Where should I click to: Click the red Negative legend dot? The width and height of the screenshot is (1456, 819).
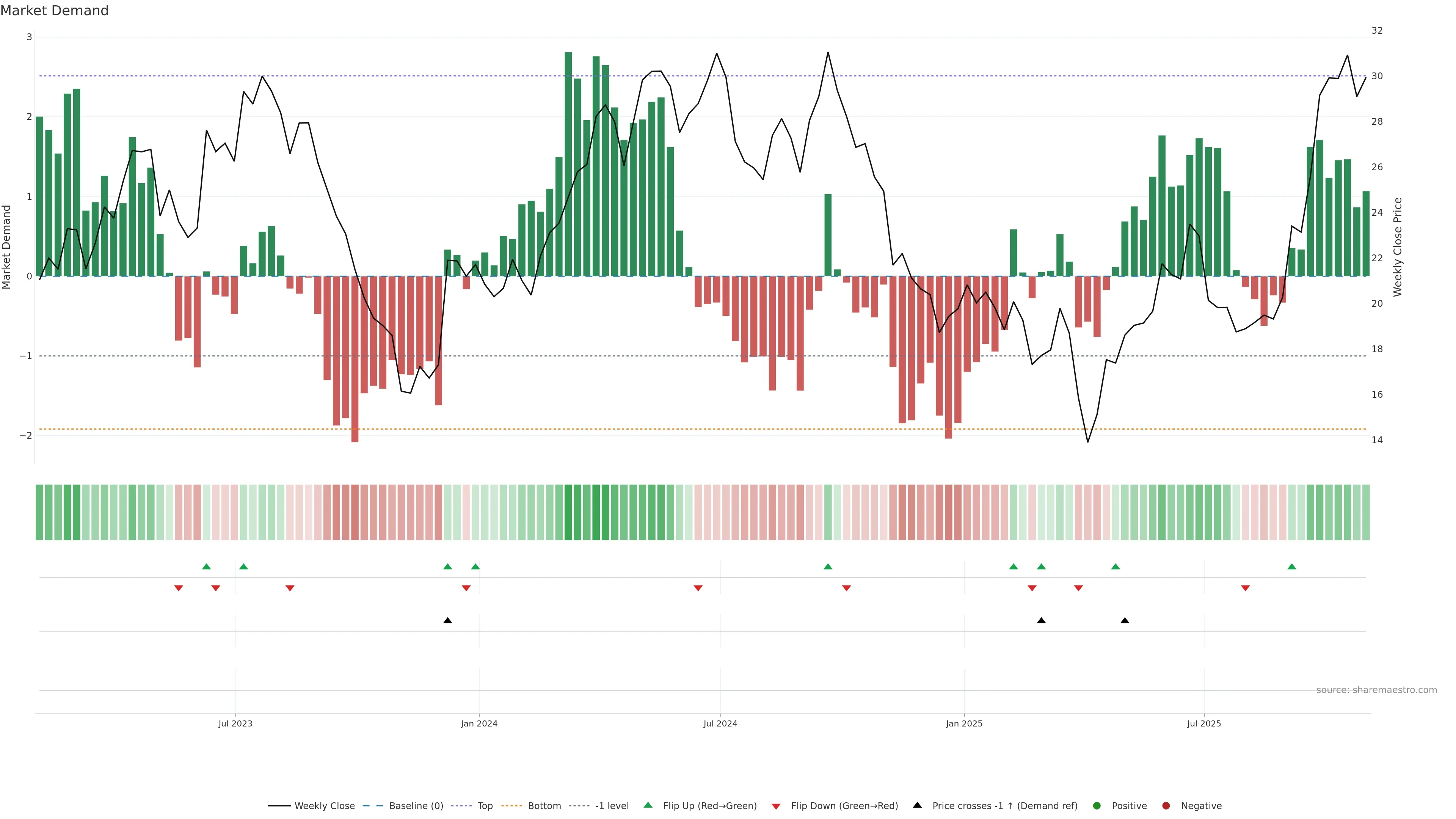coord(1166,805)
